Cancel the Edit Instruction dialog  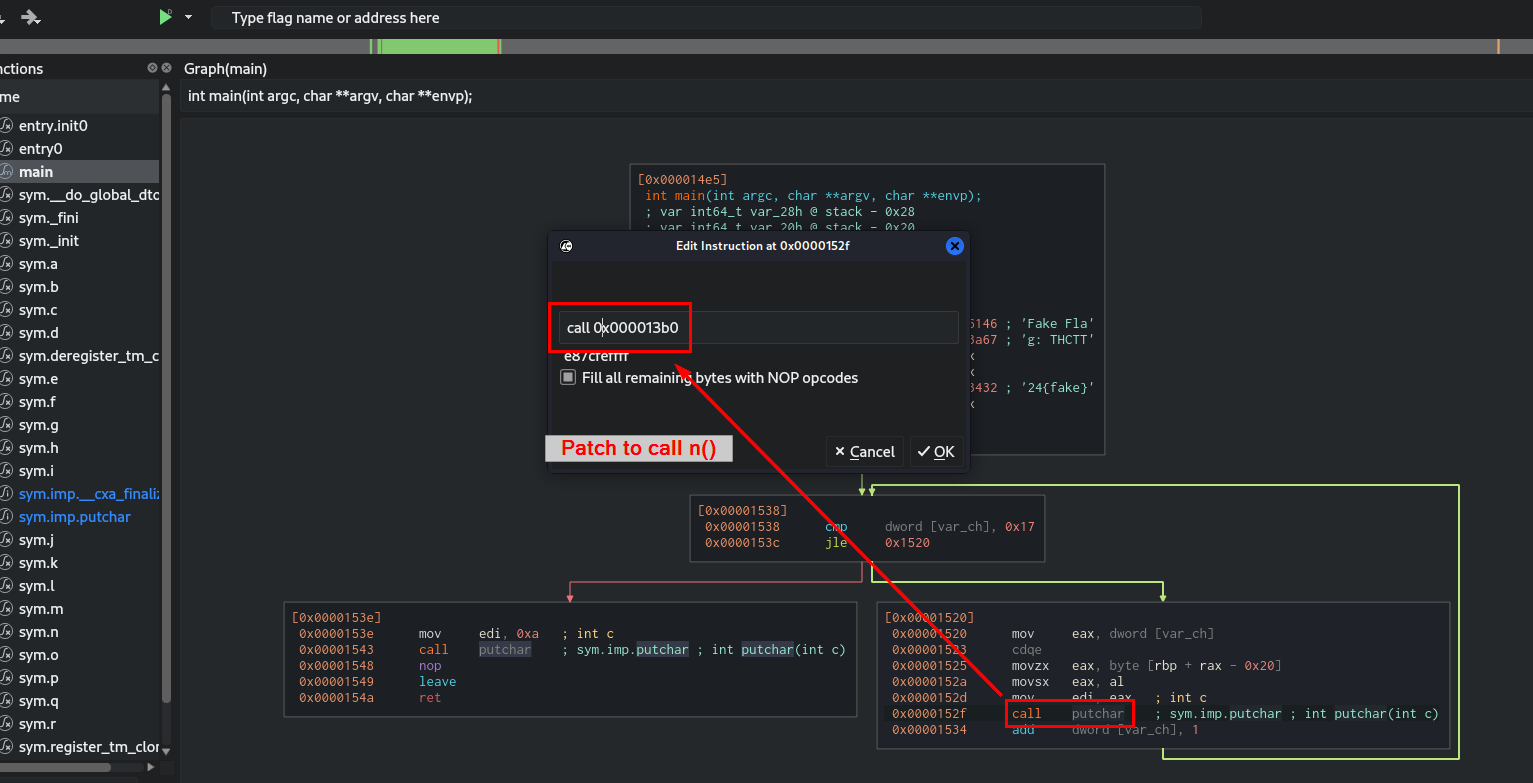[865, 452]
